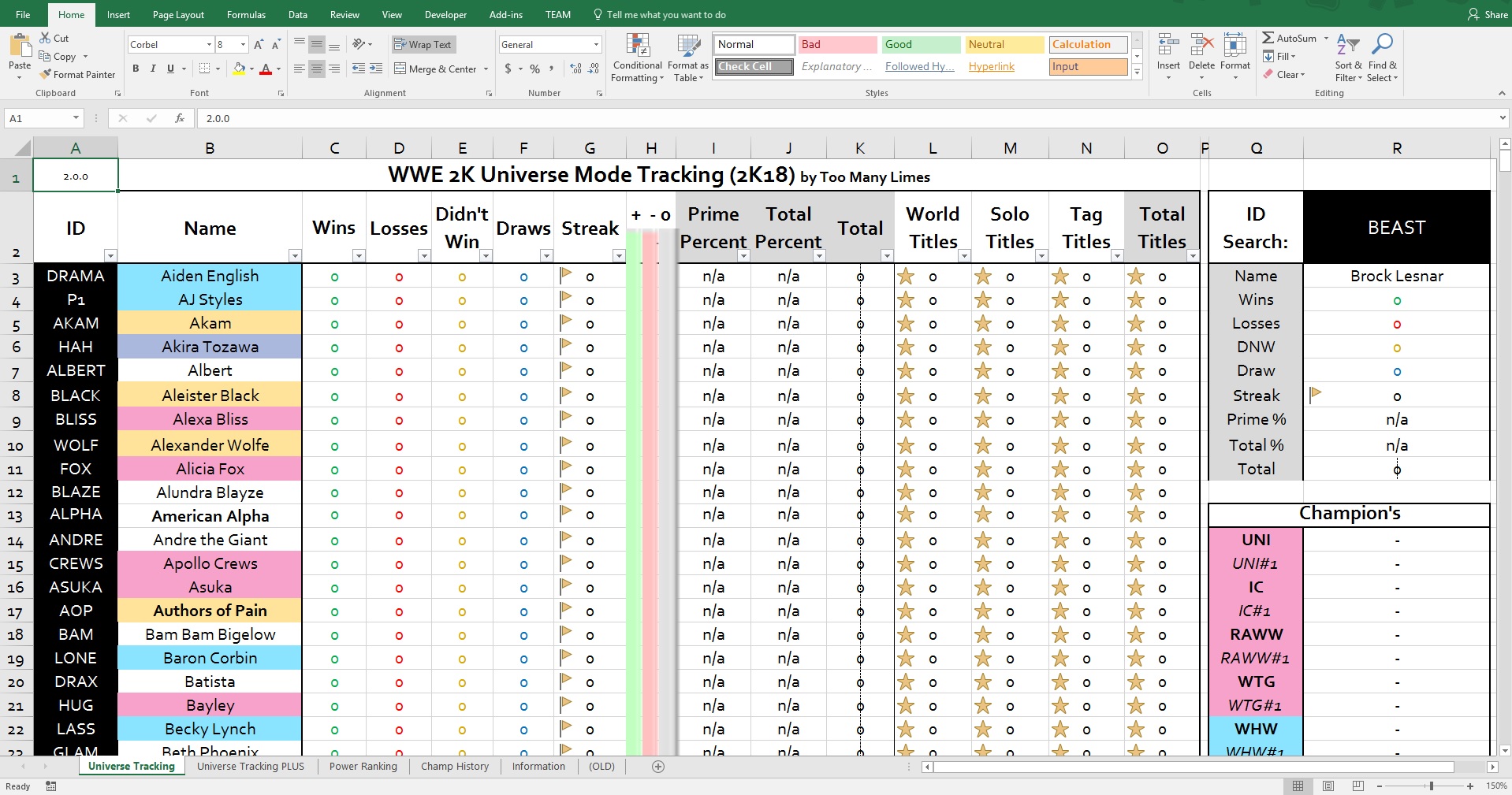The height and width of the screenshot is (795, 1512).
Task: Click the Paste clipboard icon
Action: click(x=20, y=46)
